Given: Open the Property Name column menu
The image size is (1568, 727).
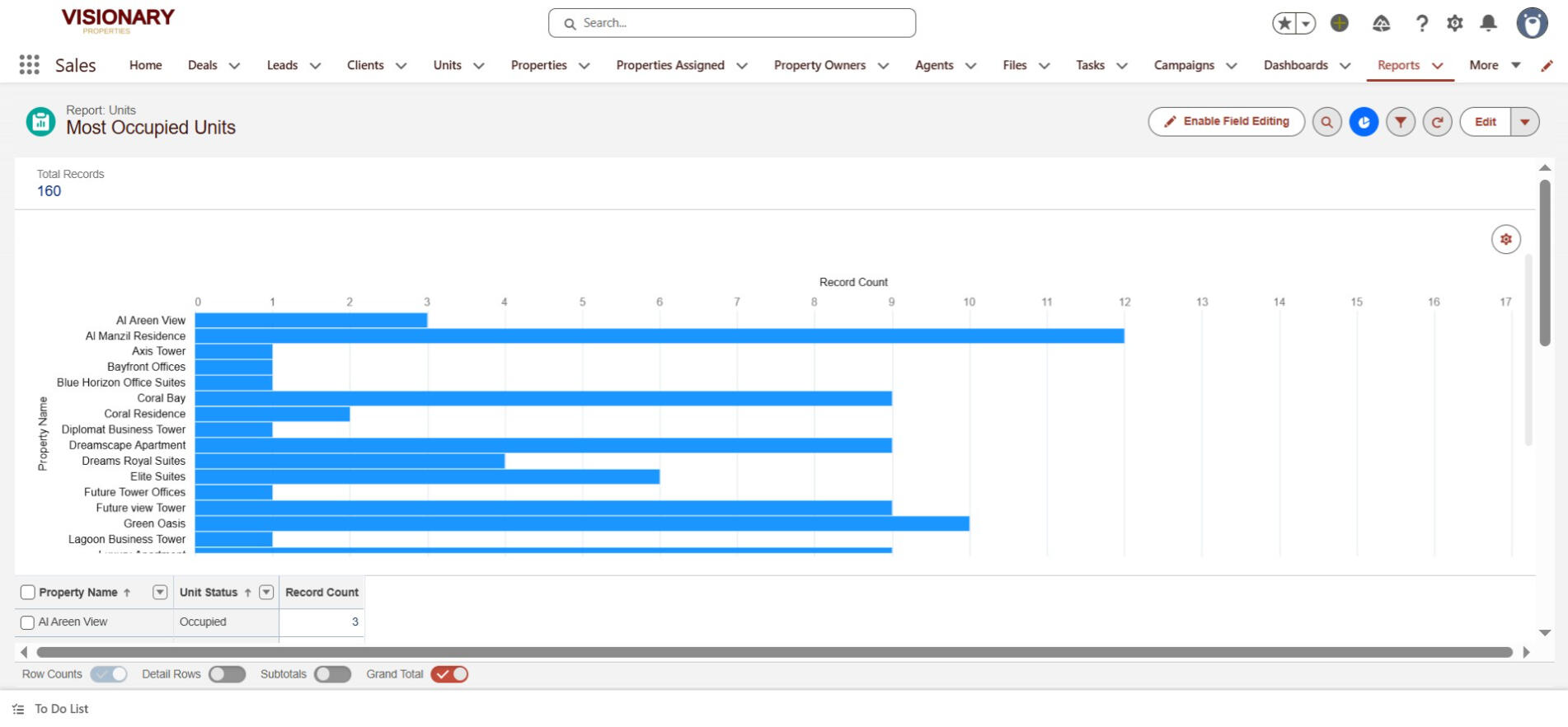Looking at the screenshot, I should click(160, 593).
